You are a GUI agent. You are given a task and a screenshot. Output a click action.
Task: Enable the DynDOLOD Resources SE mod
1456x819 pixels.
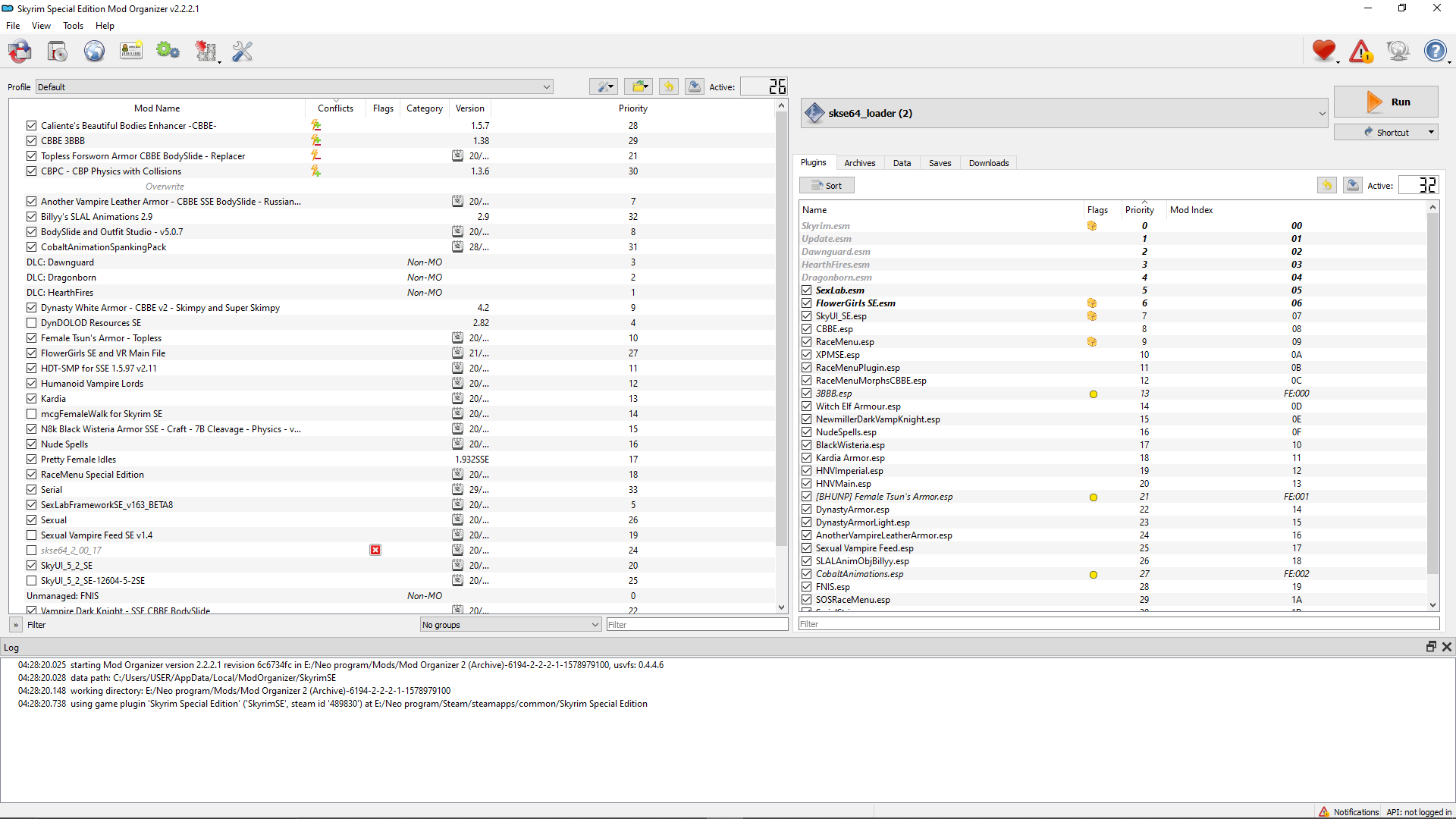(31, 322)
